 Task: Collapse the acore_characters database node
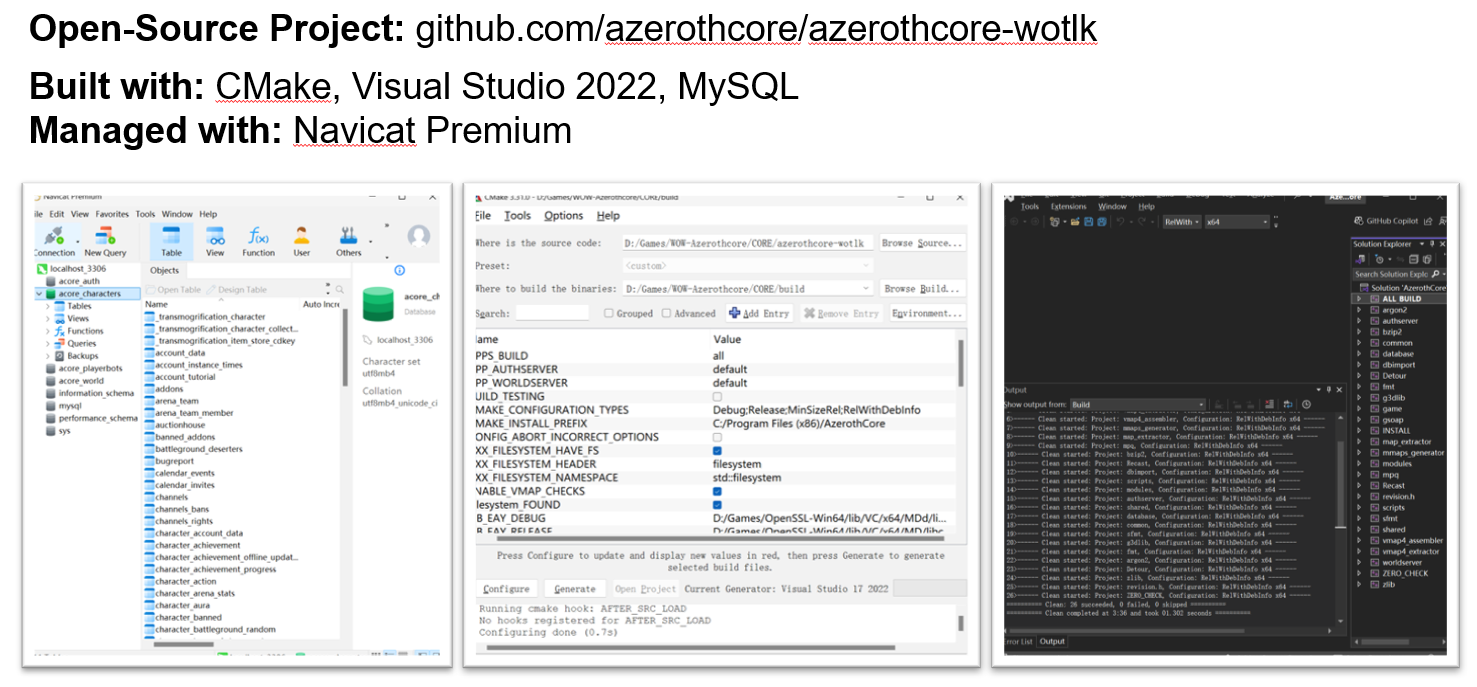[39, 294]
